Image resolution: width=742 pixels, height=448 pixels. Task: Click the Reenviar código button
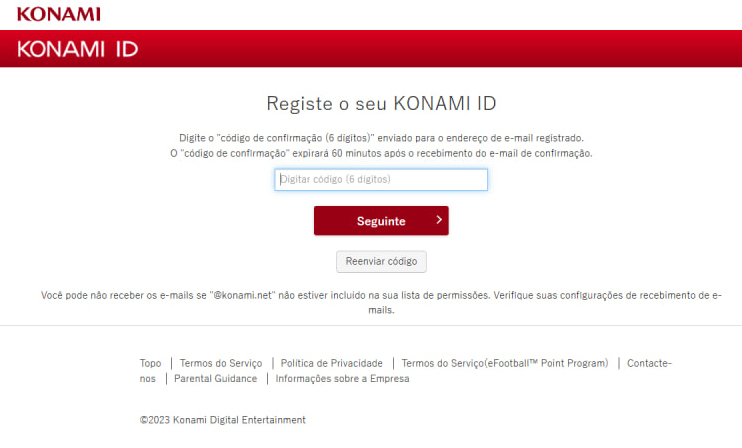click(381, 262)
